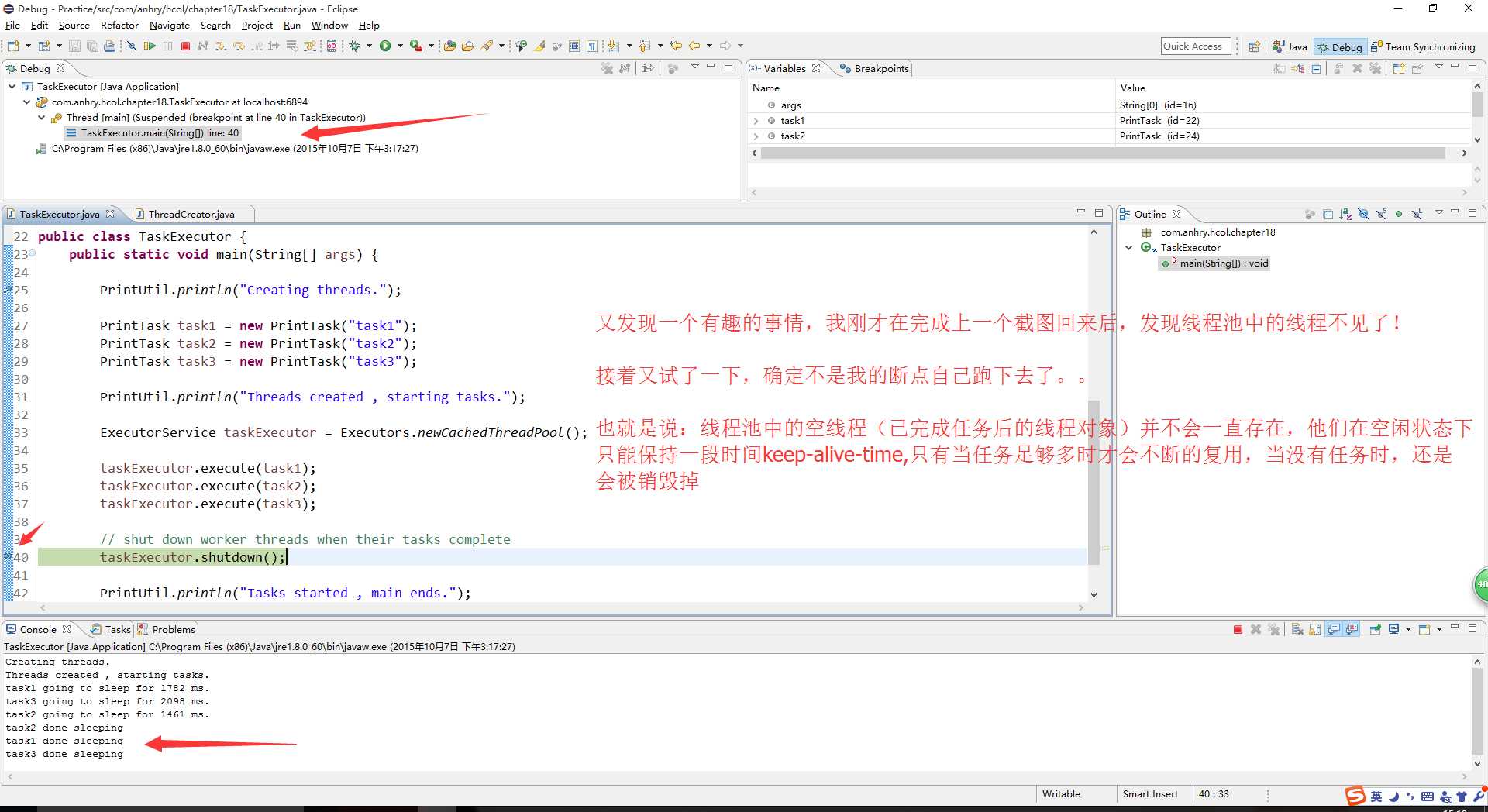Screen dimensions: 1488x812
Task: Expand the task2 variable row
Action: (x=756, y=136)
